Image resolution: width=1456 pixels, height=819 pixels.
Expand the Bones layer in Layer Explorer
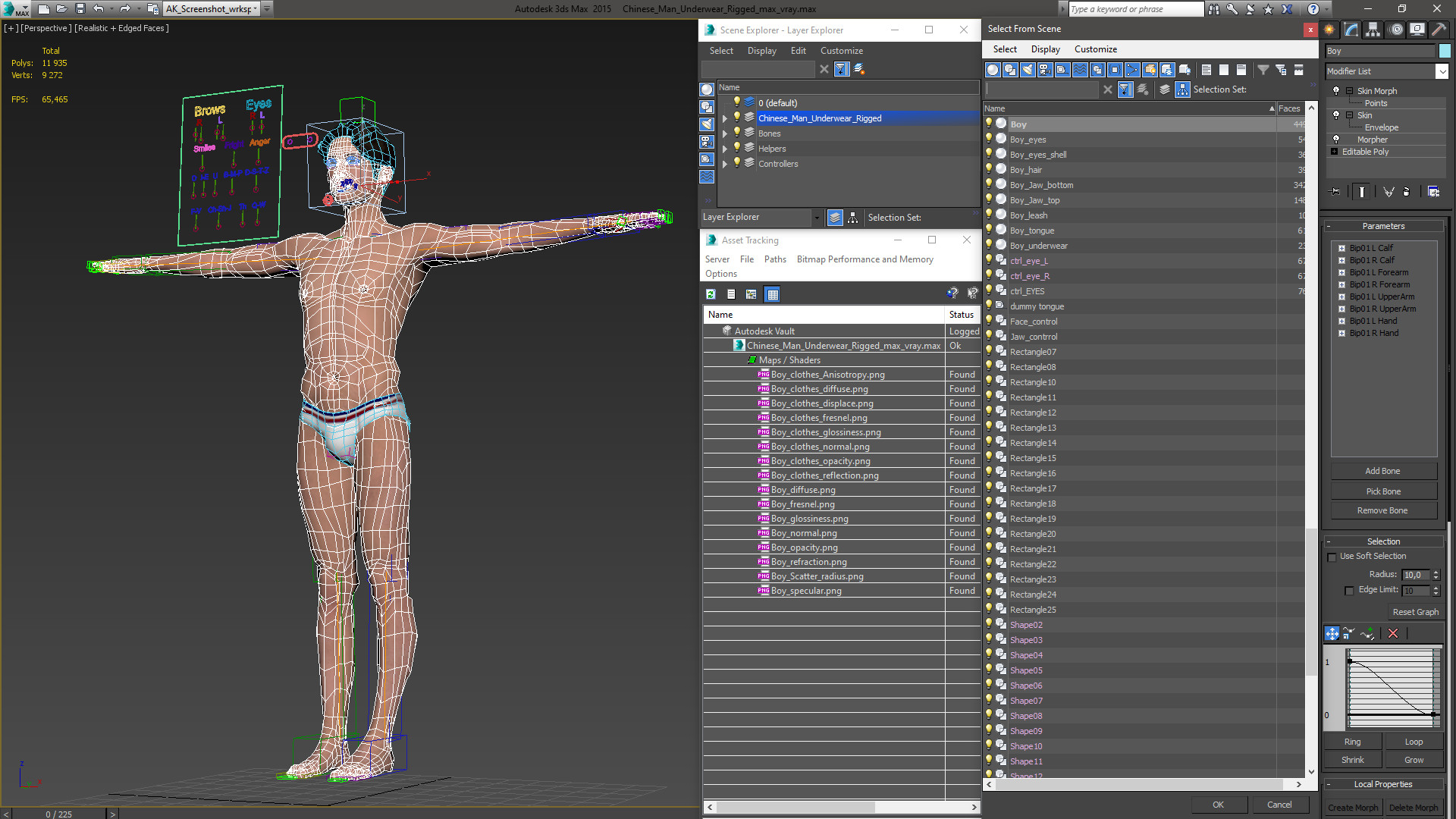tap(725, 133)
